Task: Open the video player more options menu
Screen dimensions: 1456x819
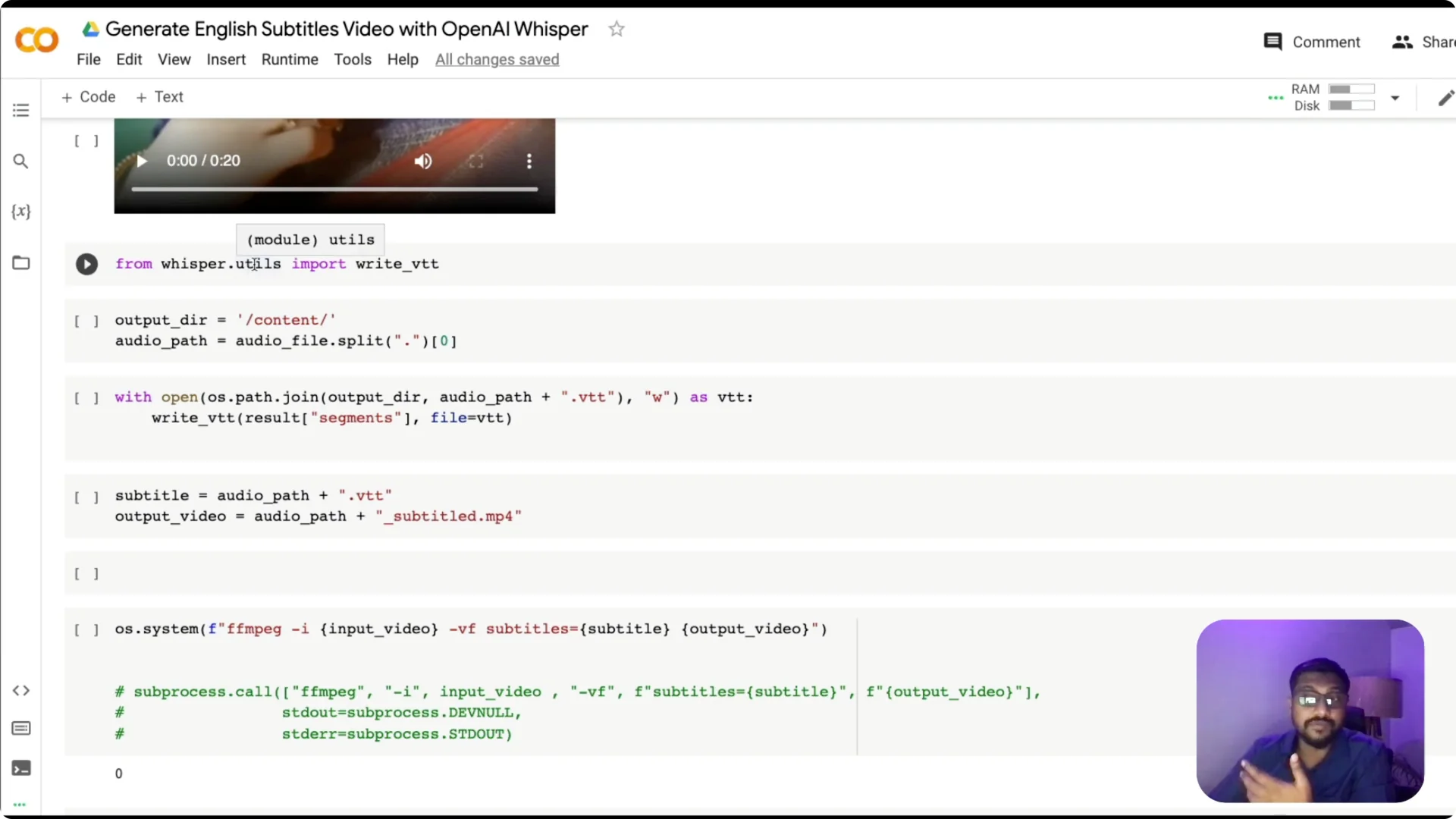Action: (x=529, y=161)
